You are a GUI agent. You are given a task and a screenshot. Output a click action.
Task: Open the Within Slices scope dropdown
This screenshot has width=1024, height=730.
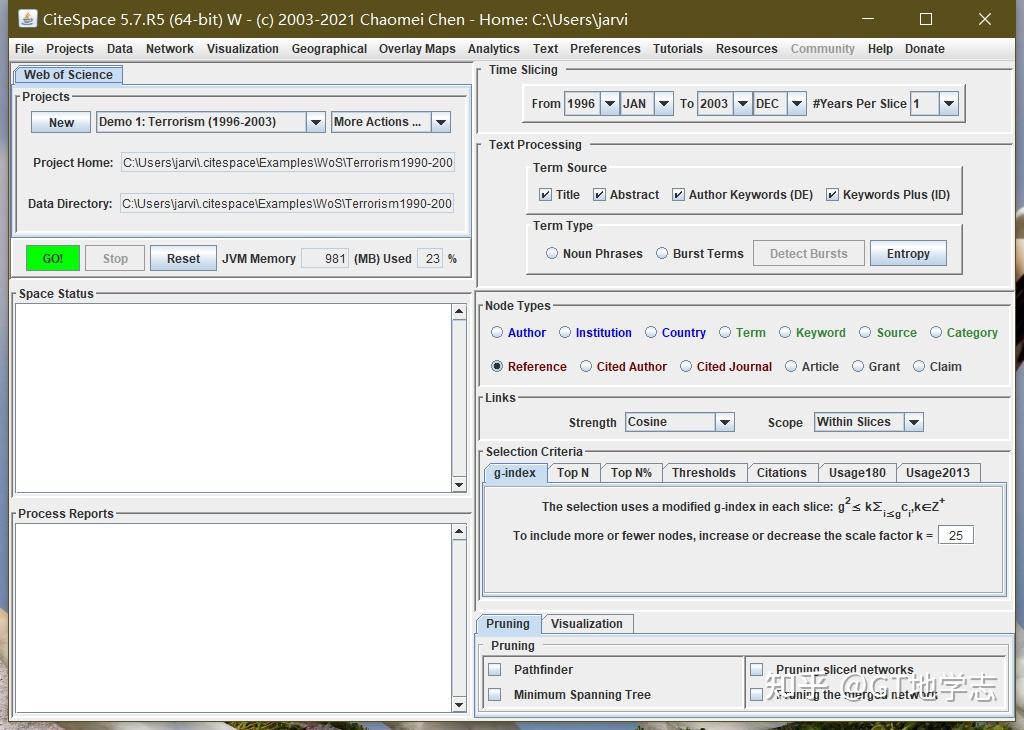tap(914, 422)
